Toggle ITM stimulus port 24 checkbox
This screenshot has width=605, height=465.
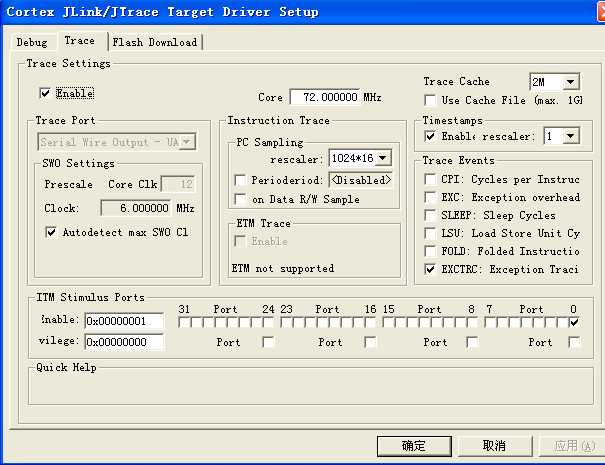tap(268, 322)
